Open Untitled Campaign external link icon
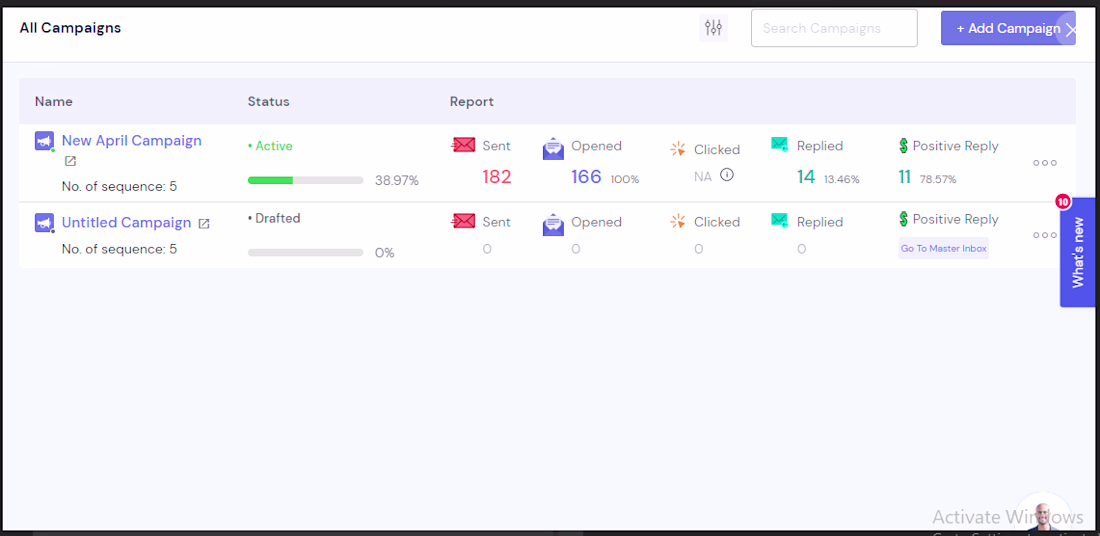Screen dimensions: 1100x536 (203, 224)
